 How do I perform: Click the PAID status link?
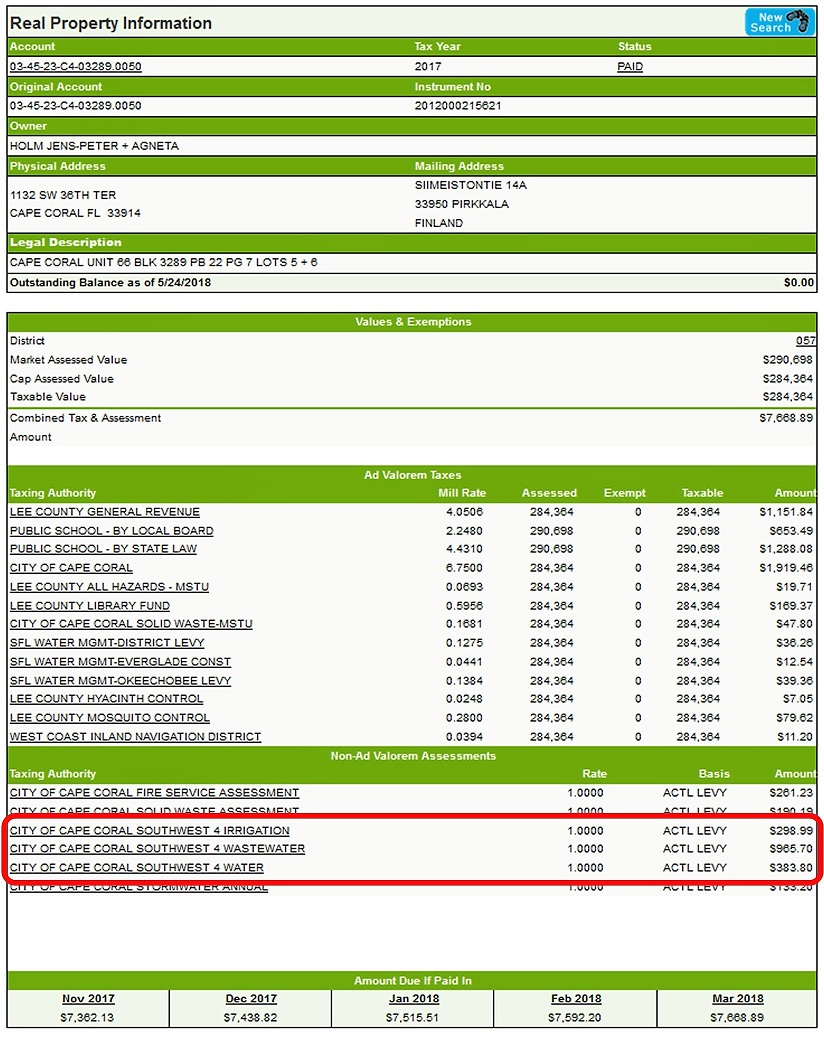(629, 66)
